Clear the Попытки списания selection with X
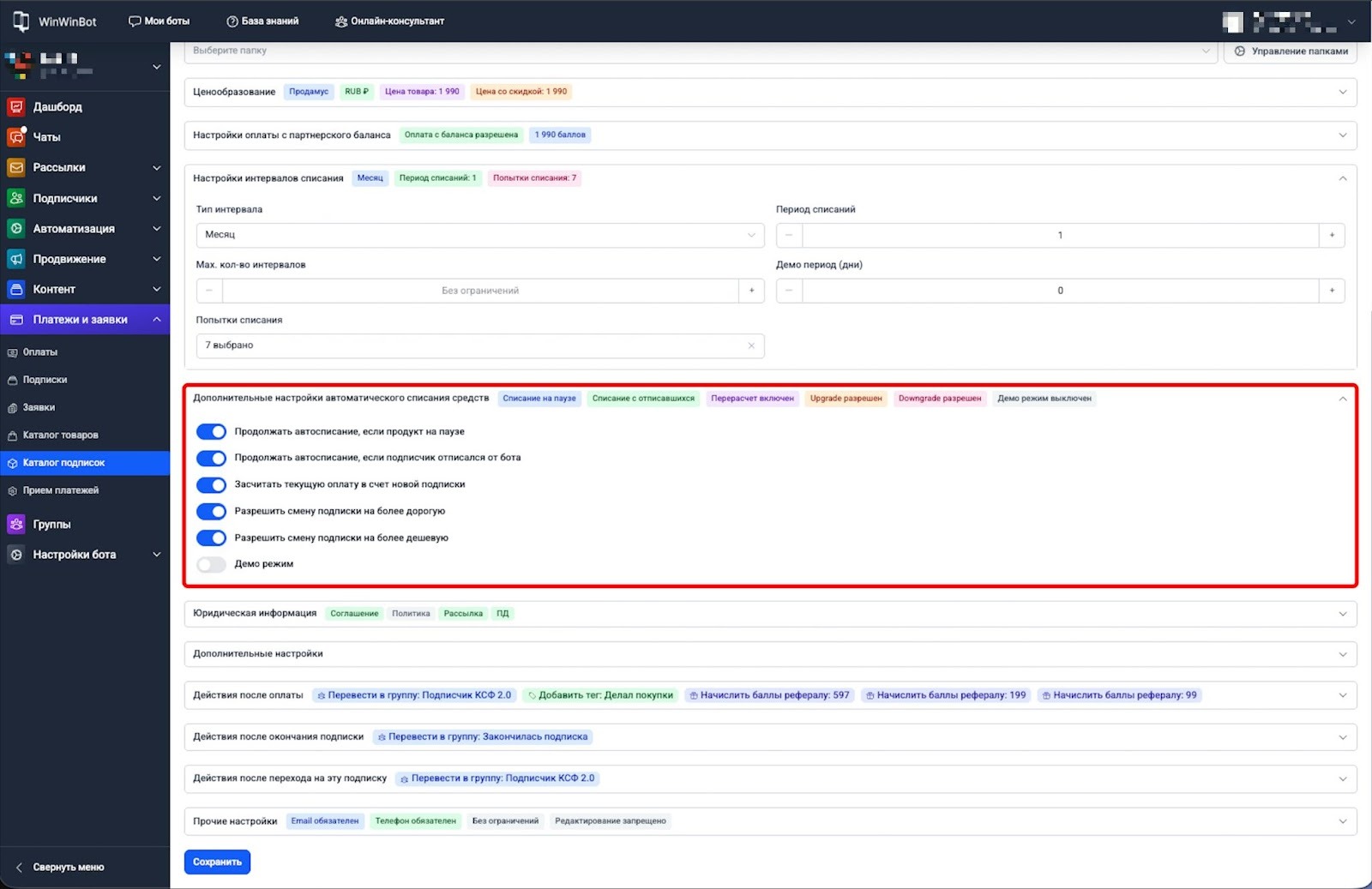This screenshot has height=889, width=1372. click(751, 345)
